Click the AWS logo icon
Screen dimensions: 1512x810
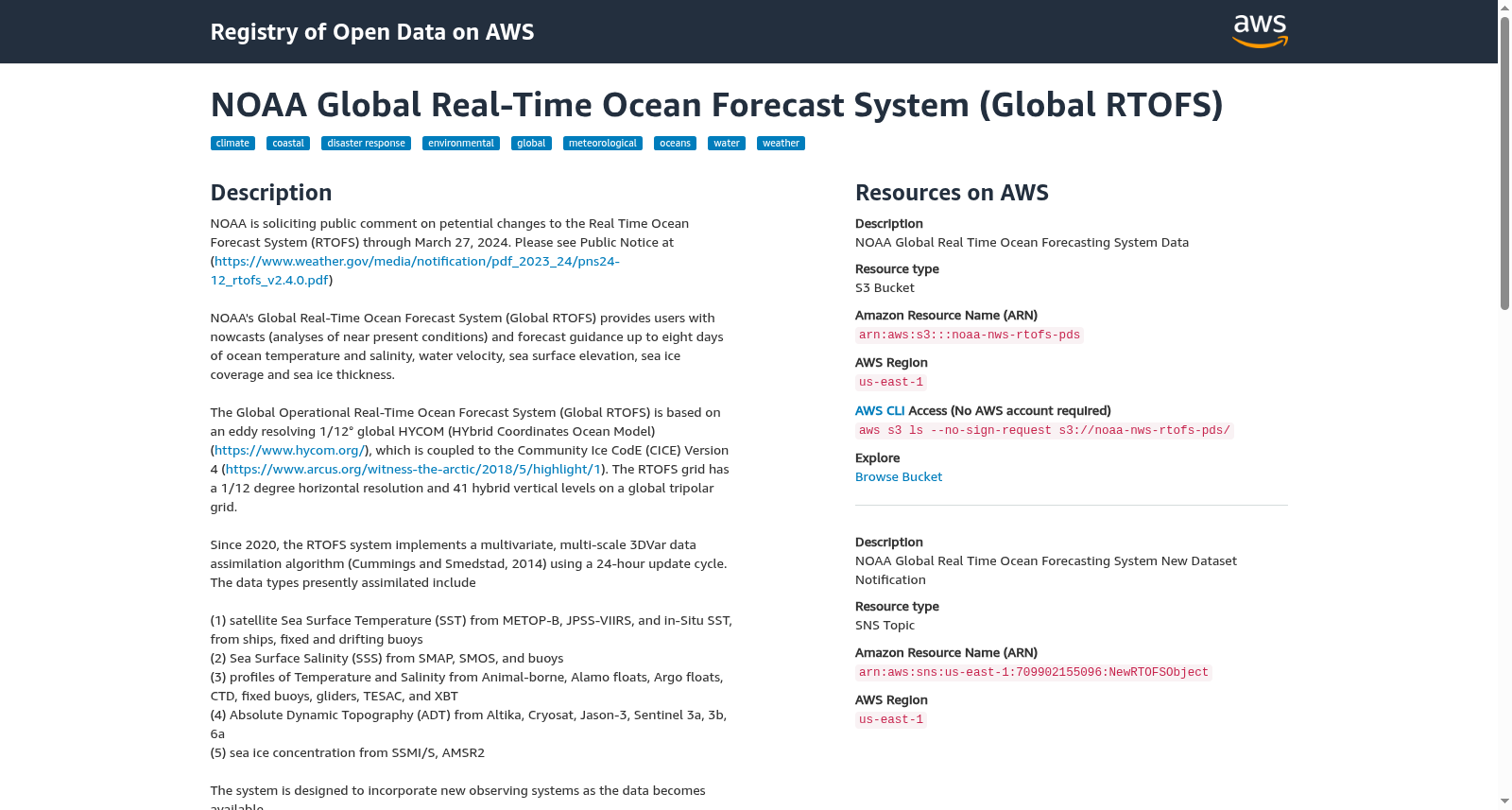[x=1260, y=31]
